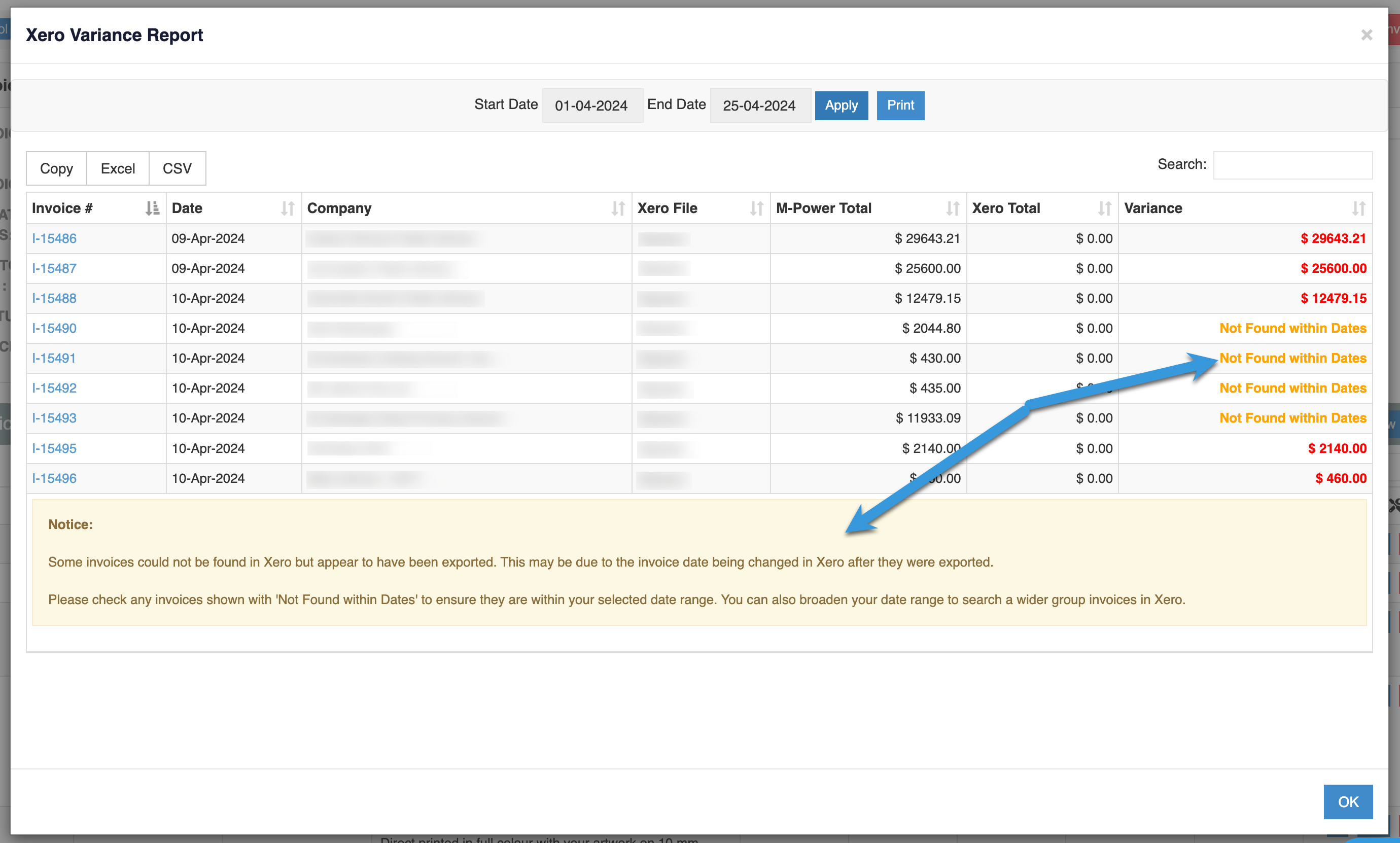Sort table by Company column icon
1400x843 pixels.
(x=618, y=208)
